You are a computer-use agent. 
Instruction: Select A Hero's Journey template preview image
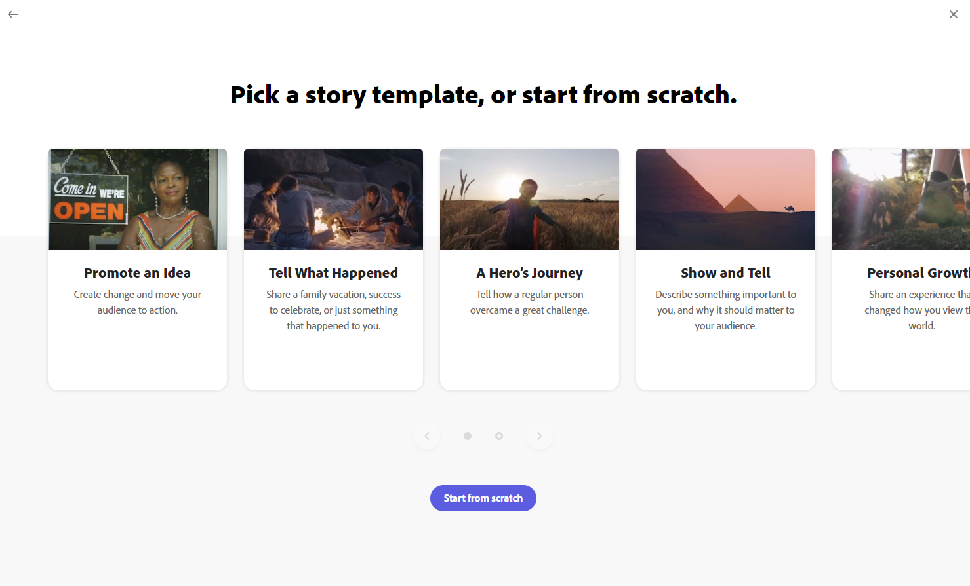click(x=529, y=199)
